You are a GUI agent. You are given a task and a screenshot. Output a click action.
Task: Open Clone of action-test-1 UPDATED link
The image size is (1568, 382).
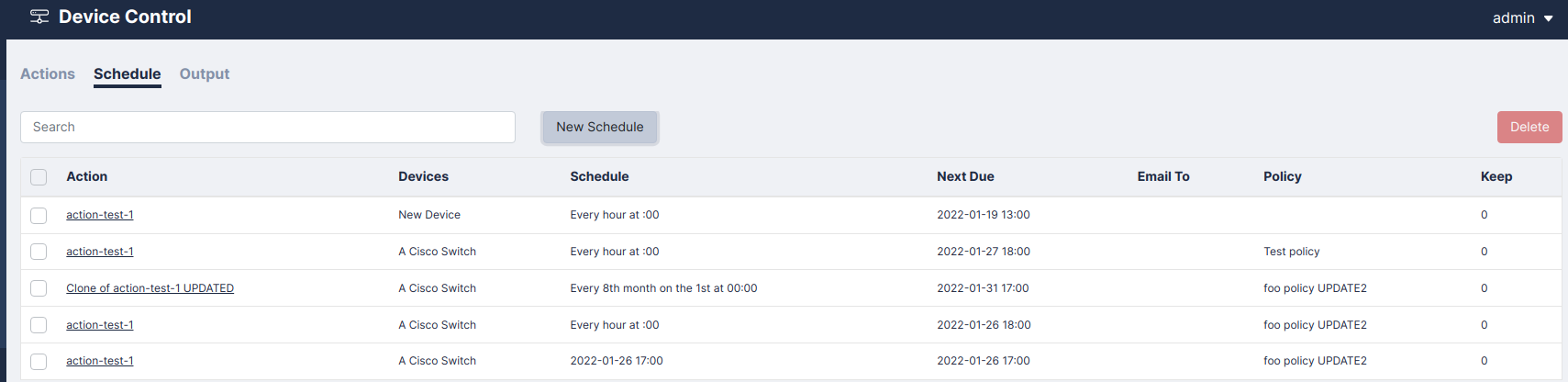[x=150, y=288]
